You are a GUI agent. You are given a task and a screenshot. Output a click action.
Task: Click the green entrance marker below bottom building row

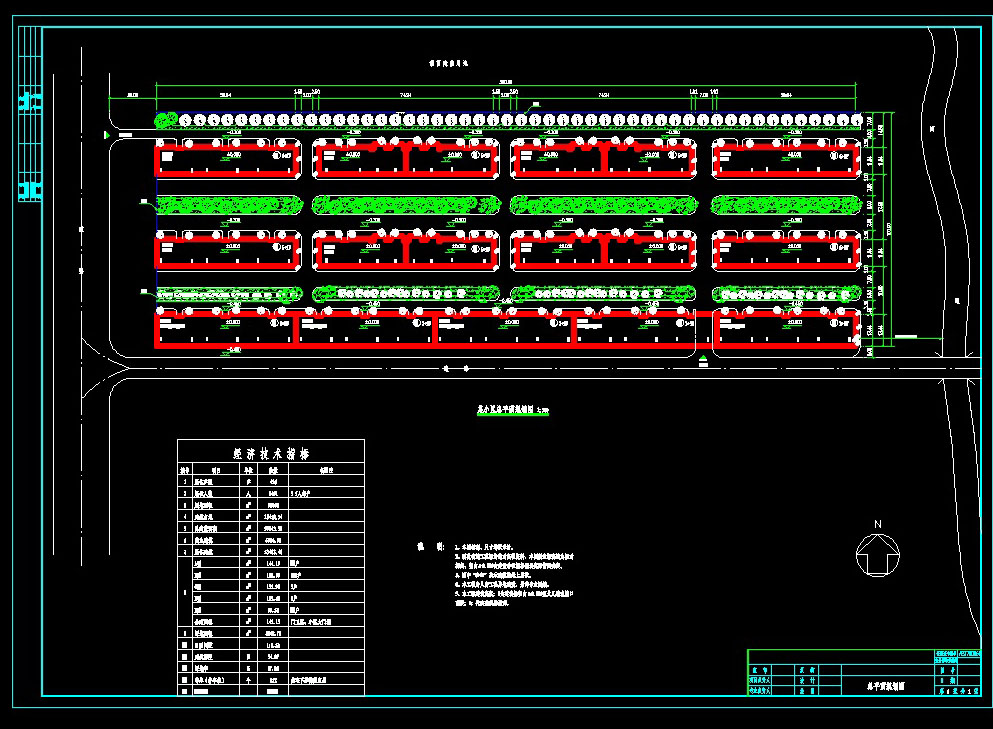coord(704,359)
